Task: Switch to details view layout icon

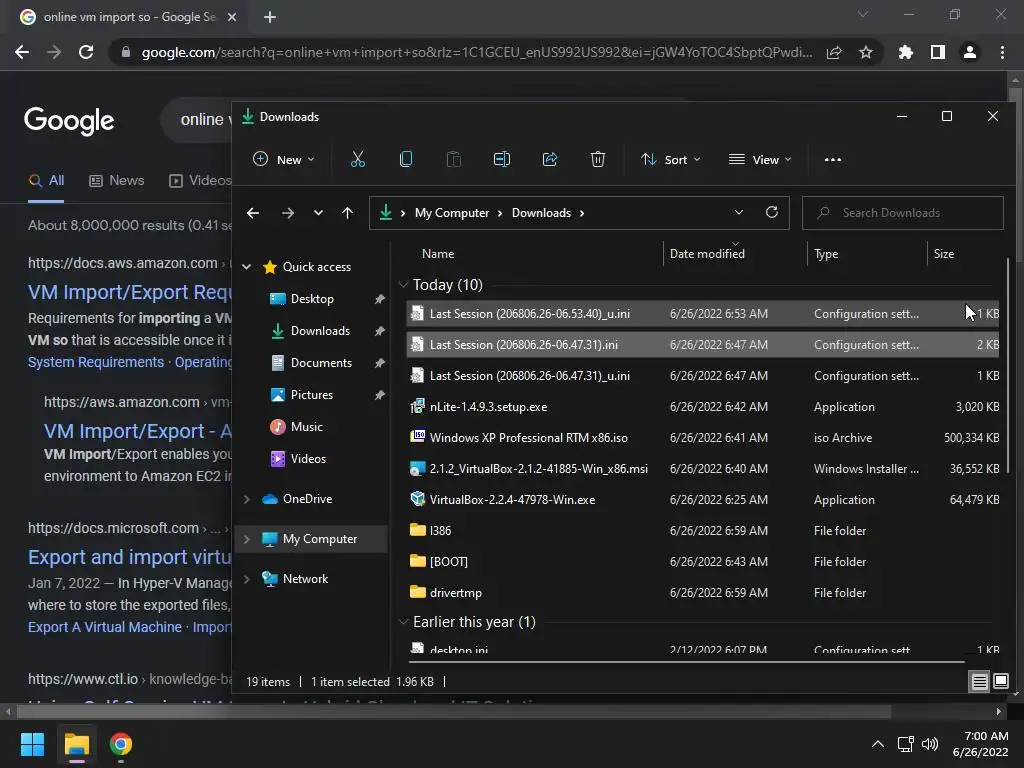Action: click(x=980, y=682)
